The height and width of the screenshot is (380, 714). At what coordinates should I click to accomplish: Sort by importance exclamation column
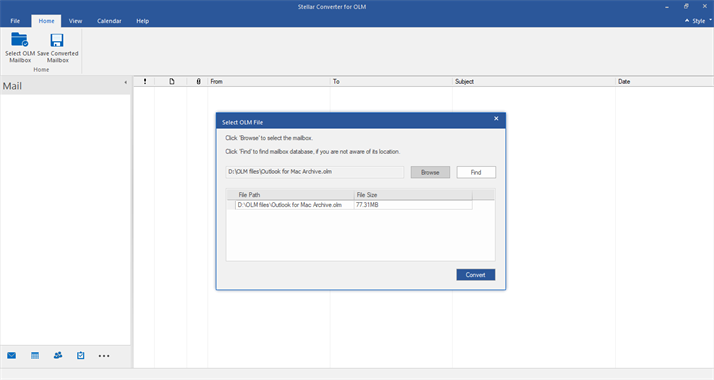[x=145, y=81]
